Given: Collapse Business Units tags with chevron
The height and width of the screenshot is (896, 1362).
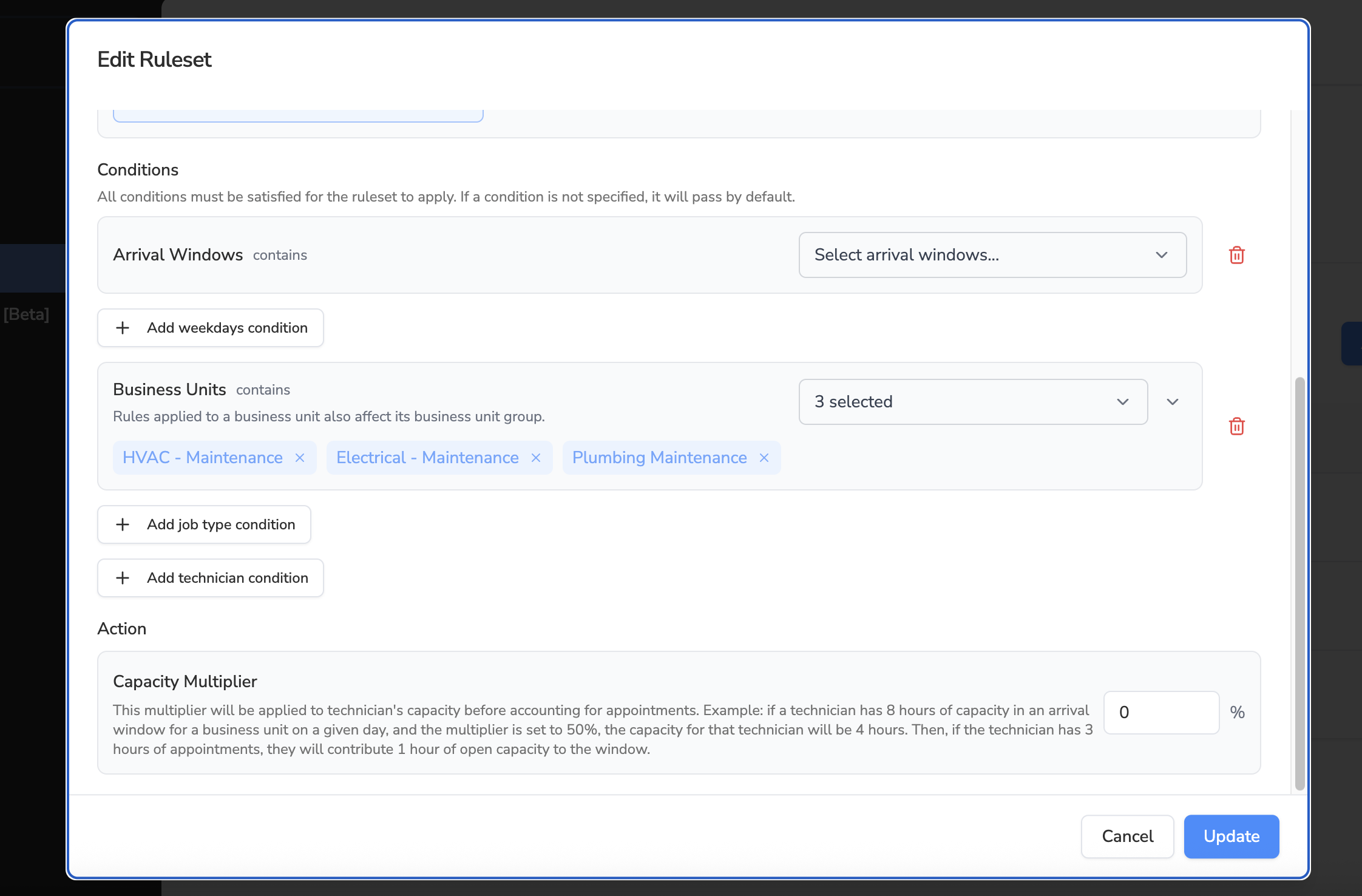Looking at the screenshot, I should (1173, 402).
